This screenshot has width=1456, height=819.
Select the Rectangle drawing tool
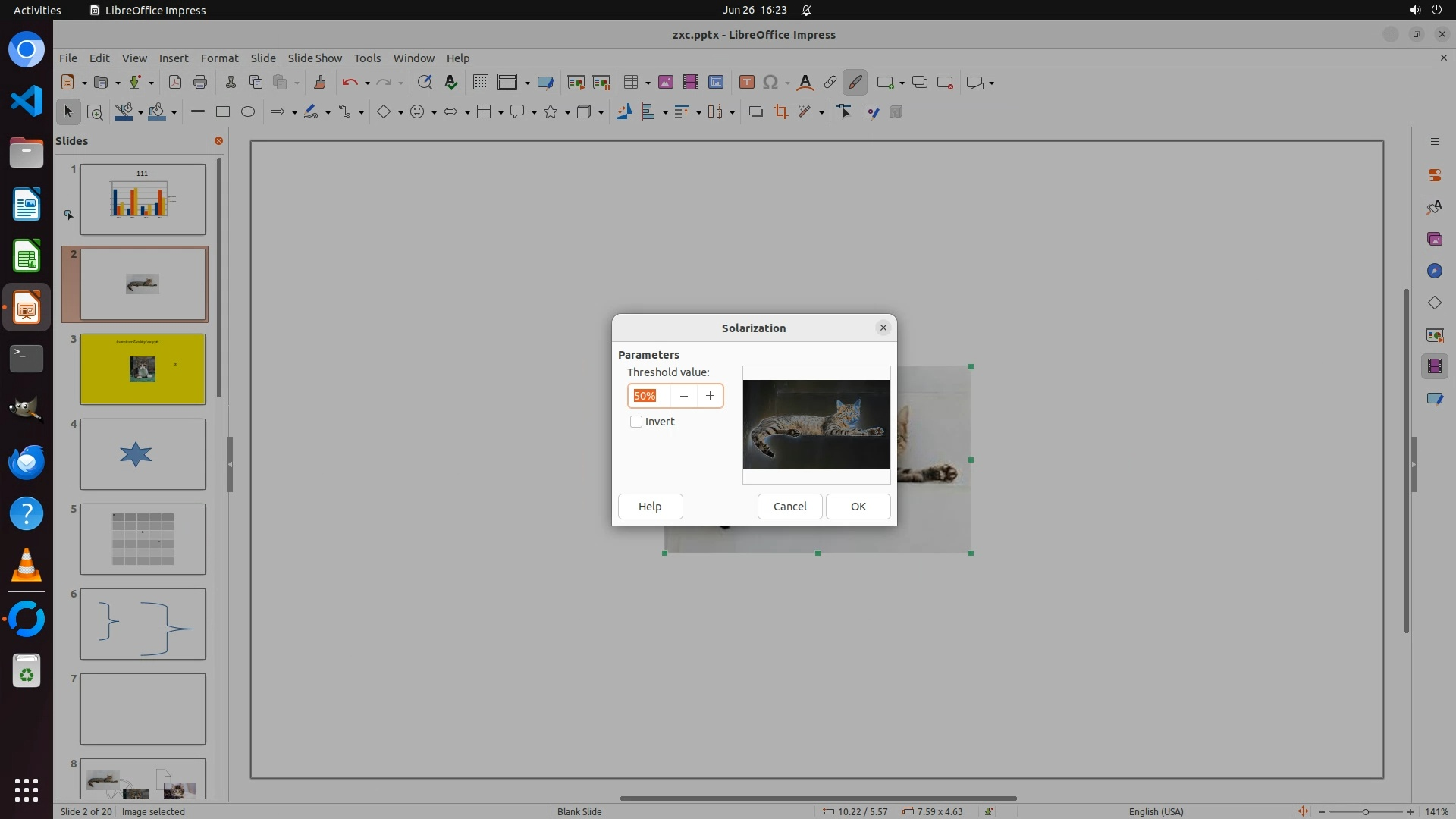point(223,112)
